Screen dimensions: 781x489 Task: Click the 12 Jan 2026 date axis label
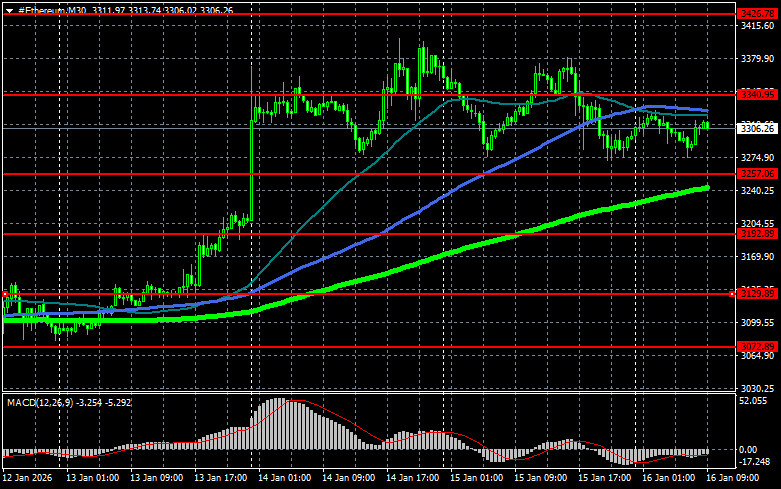pyautogui.click(x=30, y=479)
